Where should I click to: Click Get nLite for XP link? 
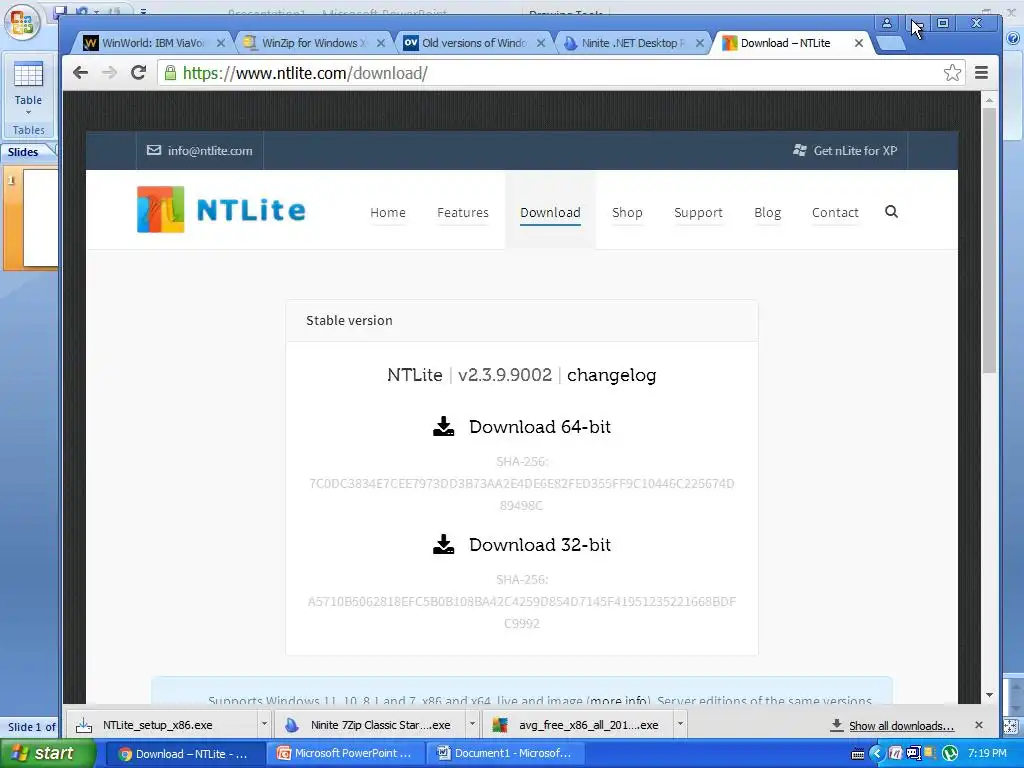point(855,151)
